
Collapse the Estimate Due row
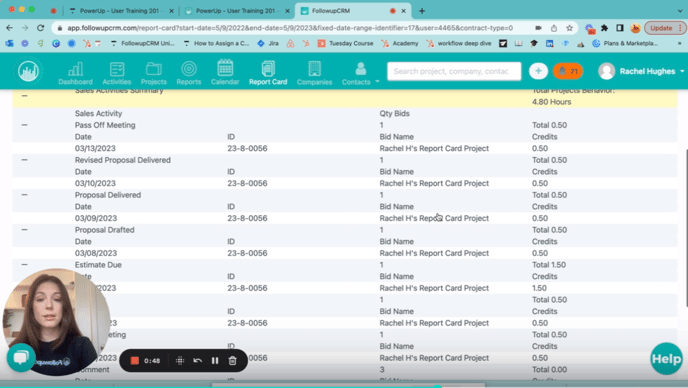click(25, 265)
